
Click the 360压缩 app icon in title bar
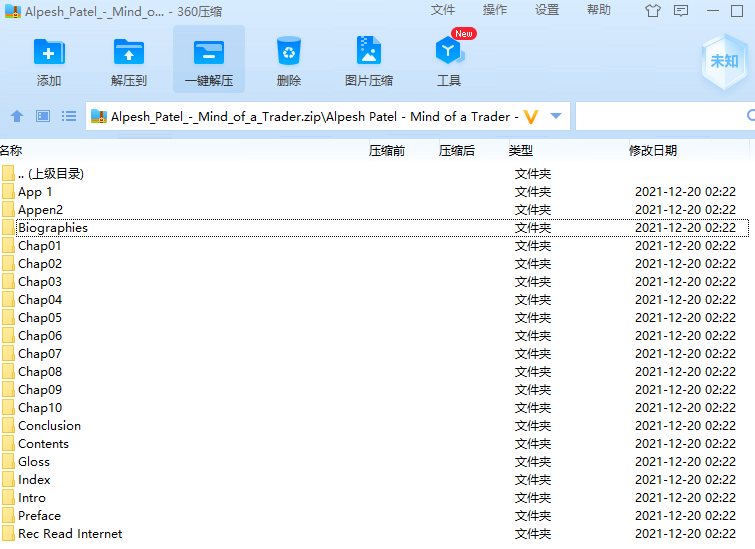(x=13, y=11)
